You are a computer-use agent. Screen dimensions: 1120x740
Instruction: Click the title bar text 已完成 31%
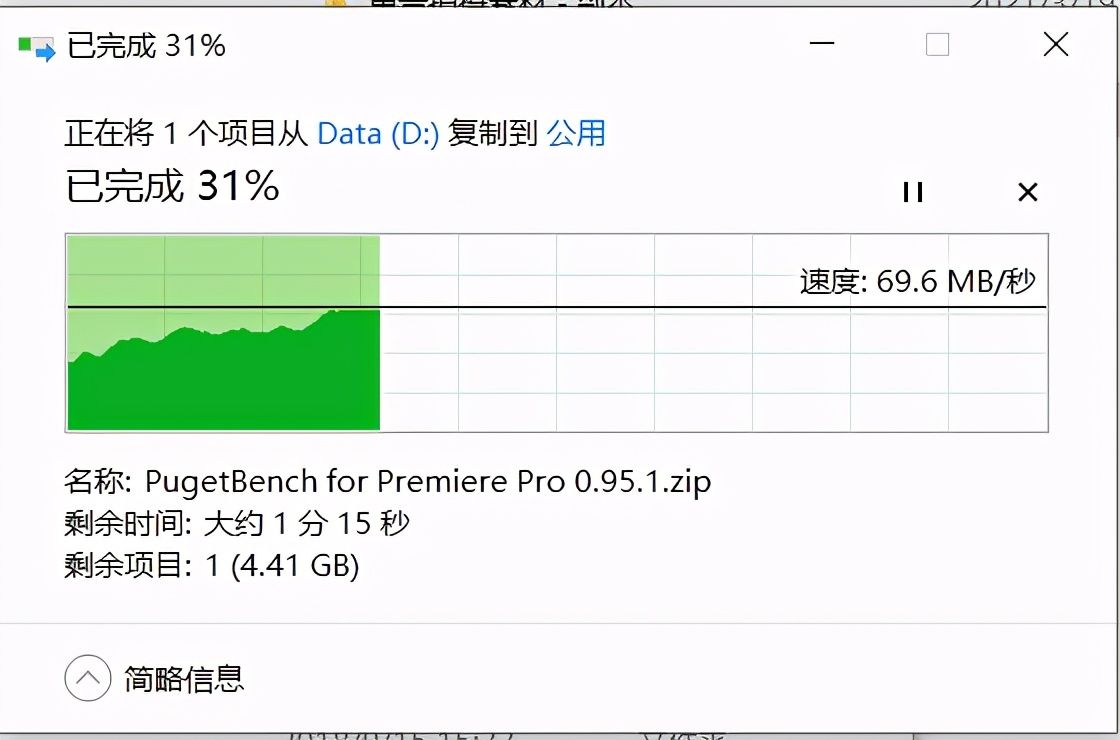click(146, 46)
